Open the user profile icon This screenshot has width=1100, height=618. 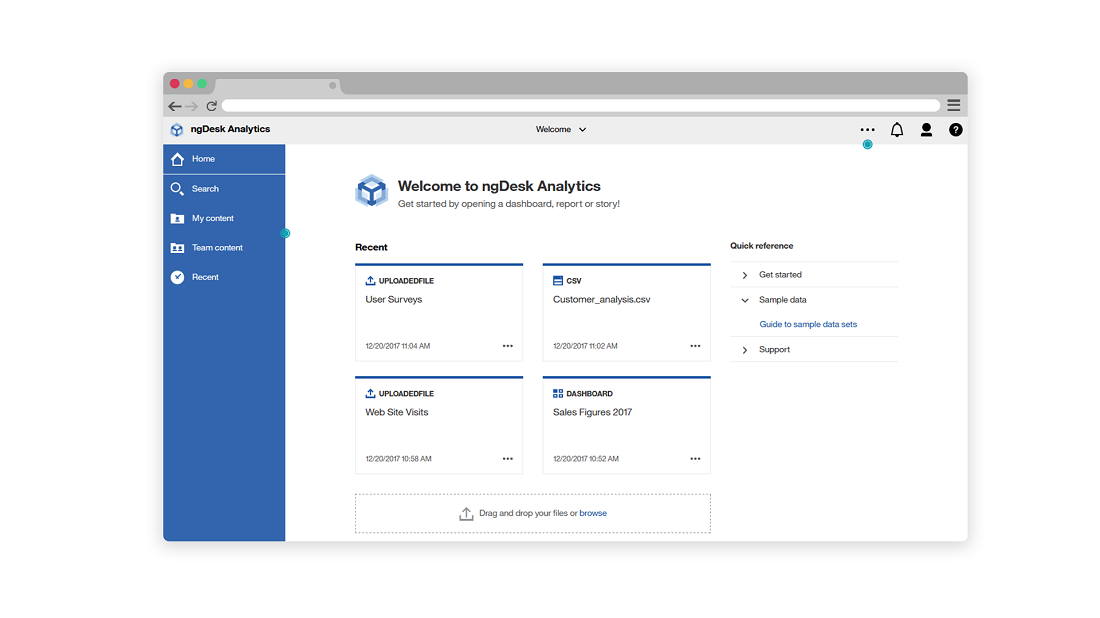coord(926,130)
